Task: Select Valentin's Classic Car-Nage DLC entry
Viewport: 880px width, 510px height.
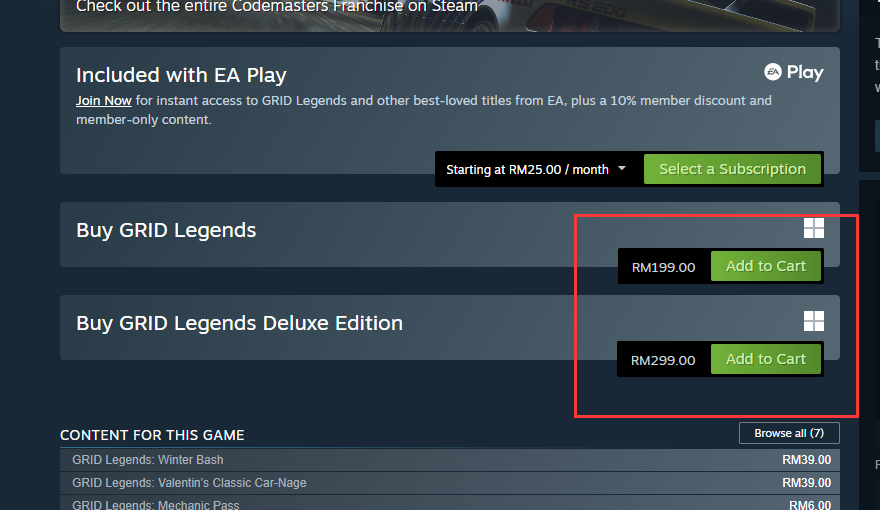Action: (x=189, y=483)
